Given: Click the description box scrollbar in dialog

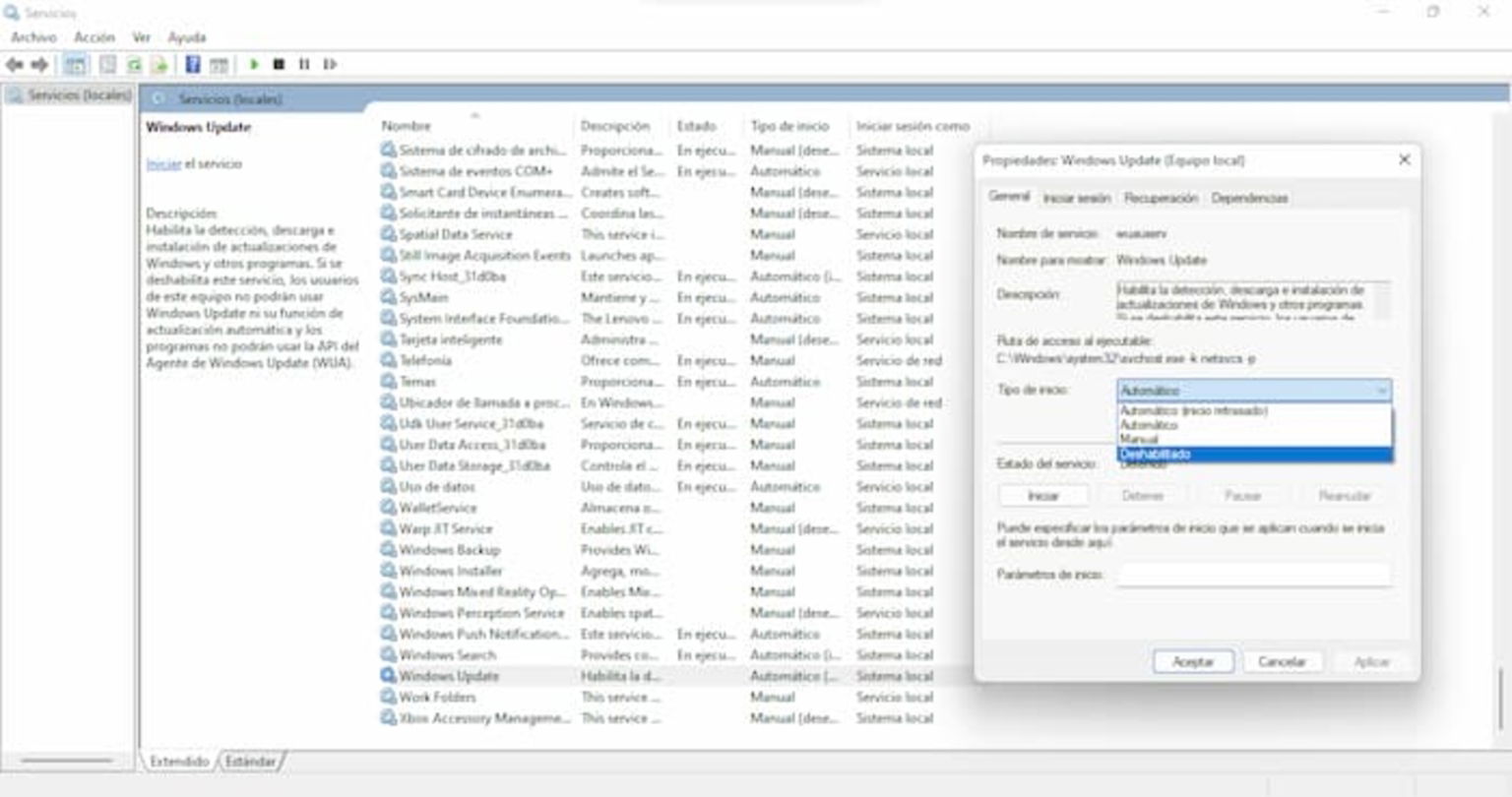Looking at the screenshot, I should click(1383, 300).
